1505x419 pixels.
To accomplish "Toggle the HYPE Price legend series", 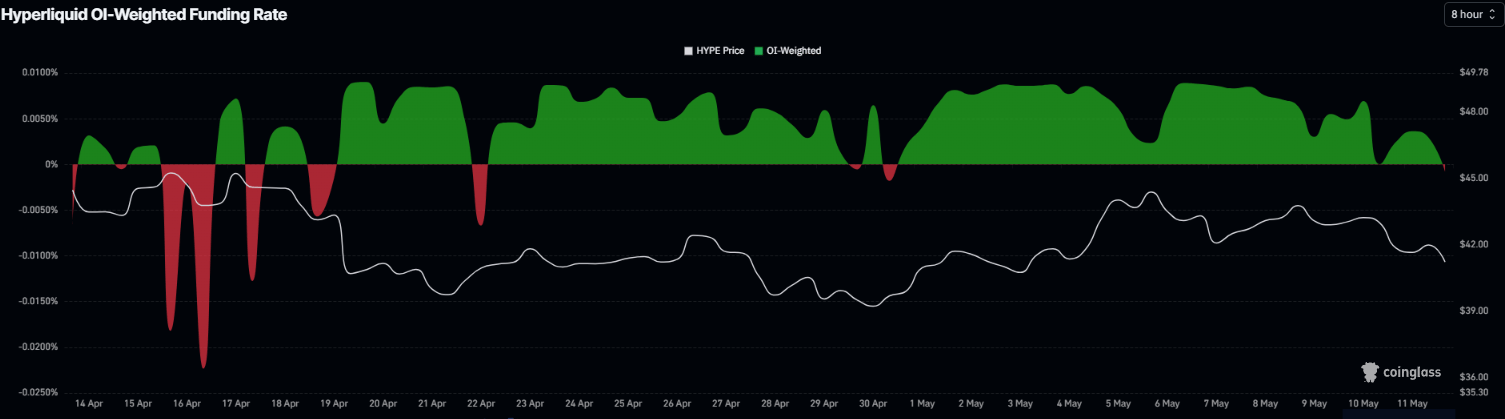I will [713, 50].
